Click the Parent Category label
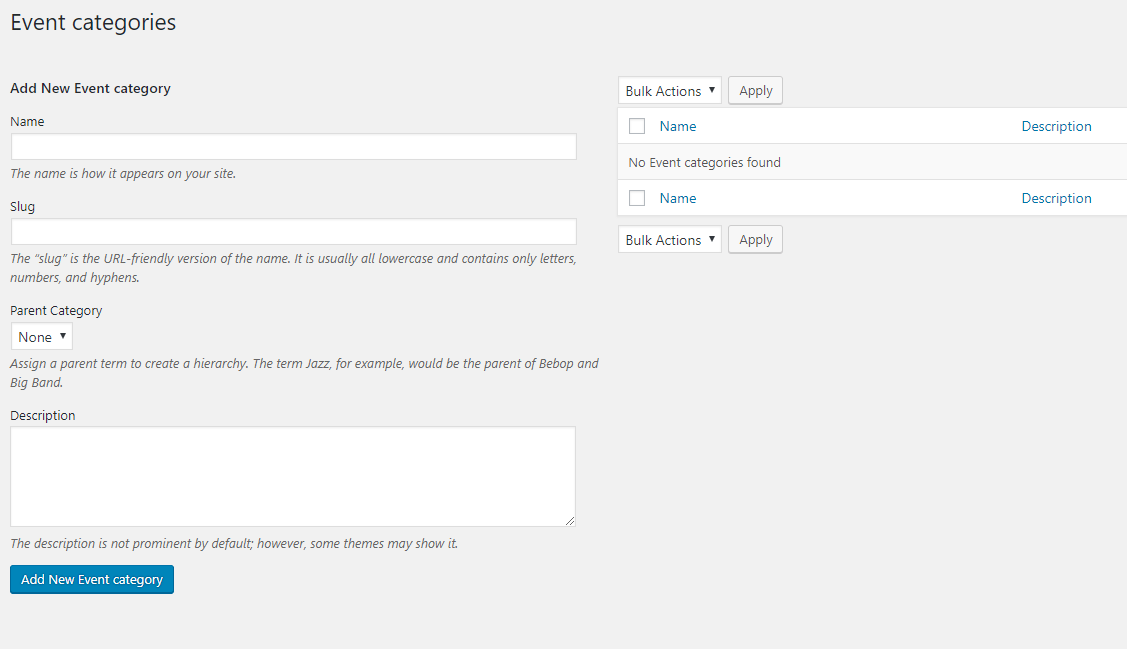The height and width of the screenshot is (649, 1127). tap(56, 310)
